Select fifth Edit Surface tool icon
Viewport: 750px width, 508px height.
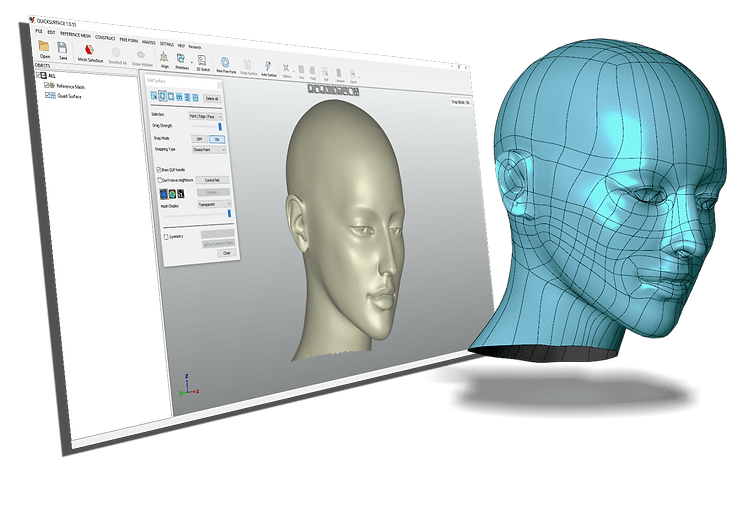pyautogui.click(x=187, y=98)
